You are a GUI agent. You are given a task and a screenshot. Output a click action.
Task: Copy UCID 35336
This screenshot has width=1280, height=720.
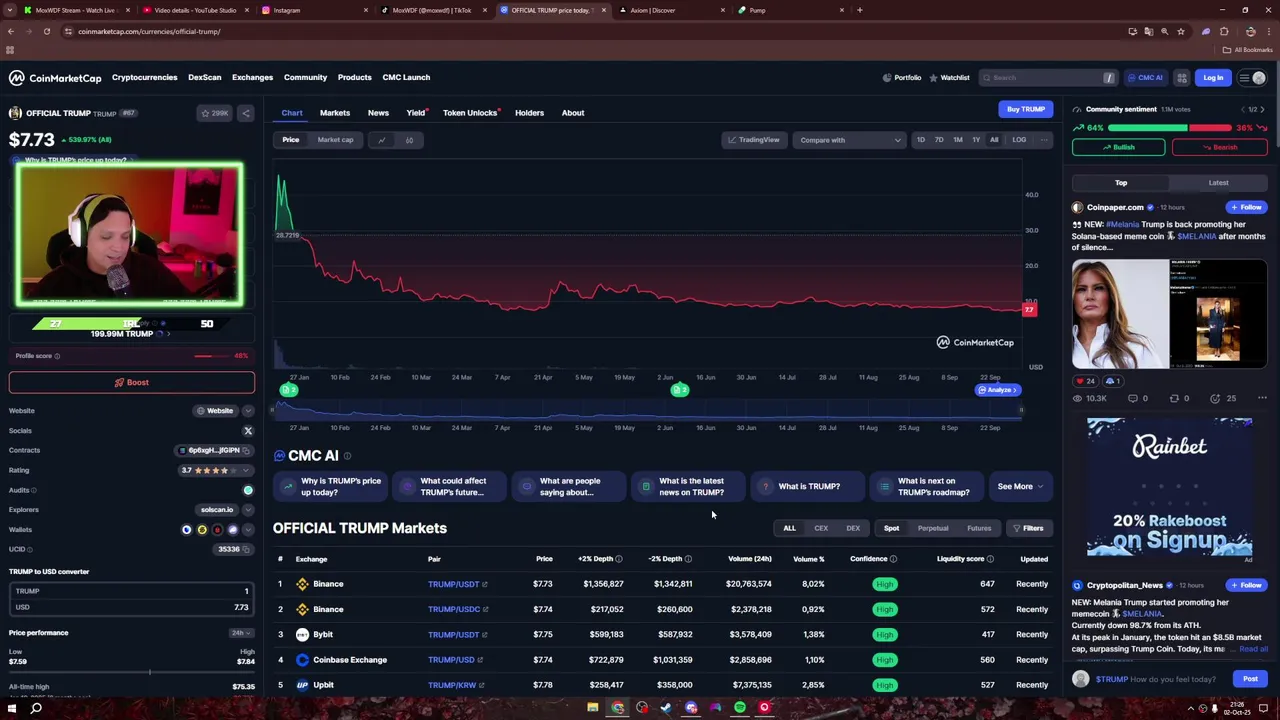tap(248, 549)
